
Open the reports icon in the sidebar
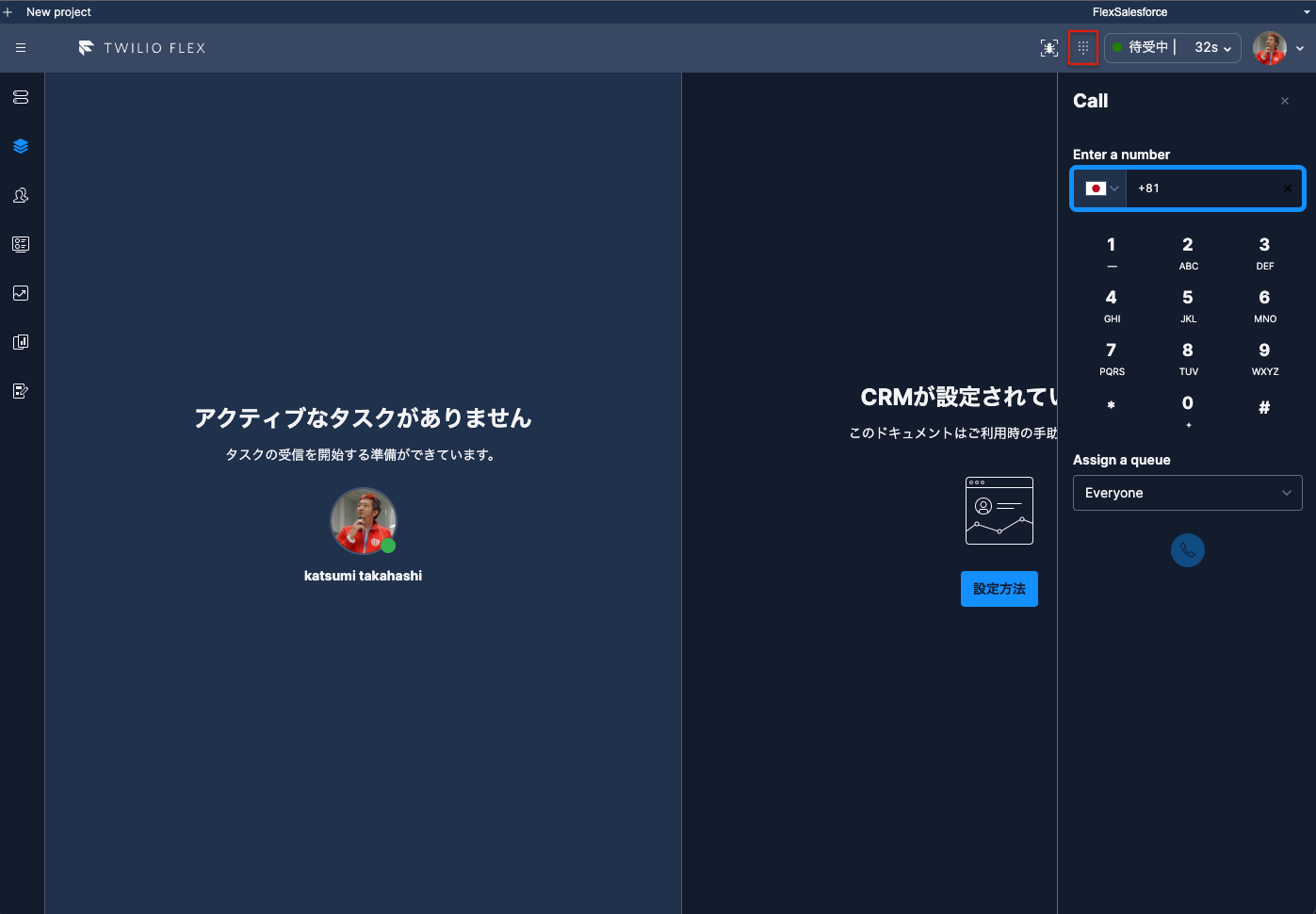(20, 342)
